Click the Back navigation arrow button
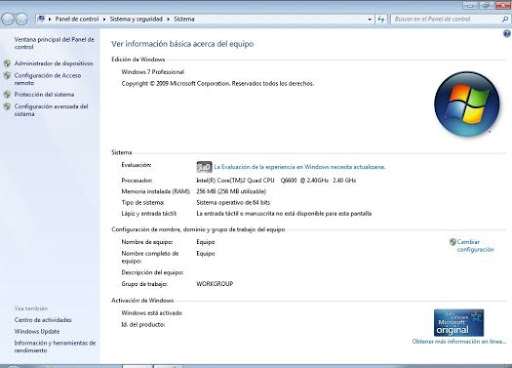Image resolution: width=512 pixels, height=368 pixels. [7, 19]
